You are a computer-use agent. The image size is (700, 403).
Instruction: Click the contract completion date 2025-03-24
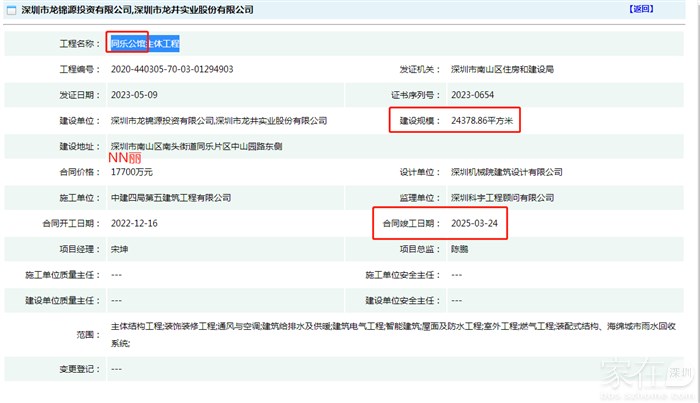475,223
